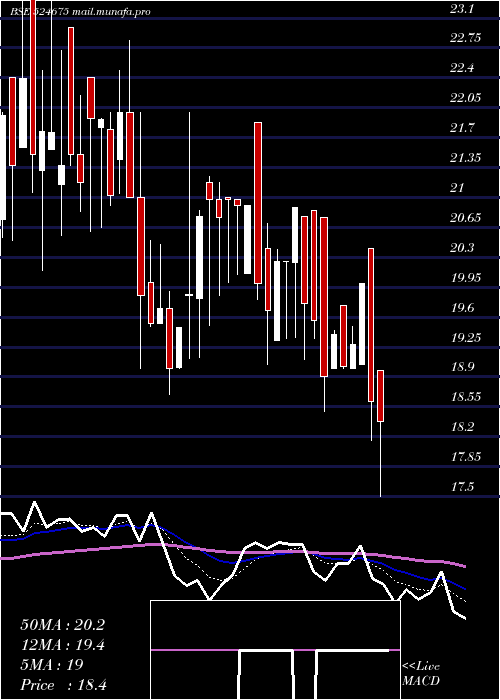Click the <<Live MACD label

(421, 674)
